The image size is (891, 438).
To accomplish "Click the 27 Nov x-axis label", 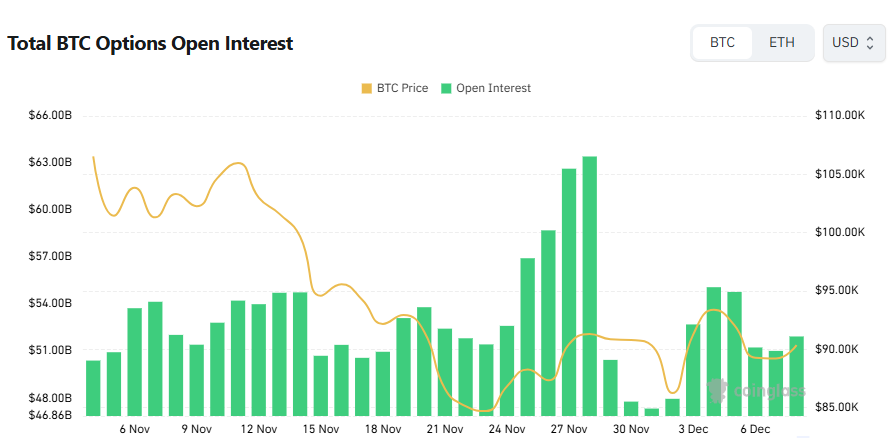I will pyautogui.click(x=569, y=429).
